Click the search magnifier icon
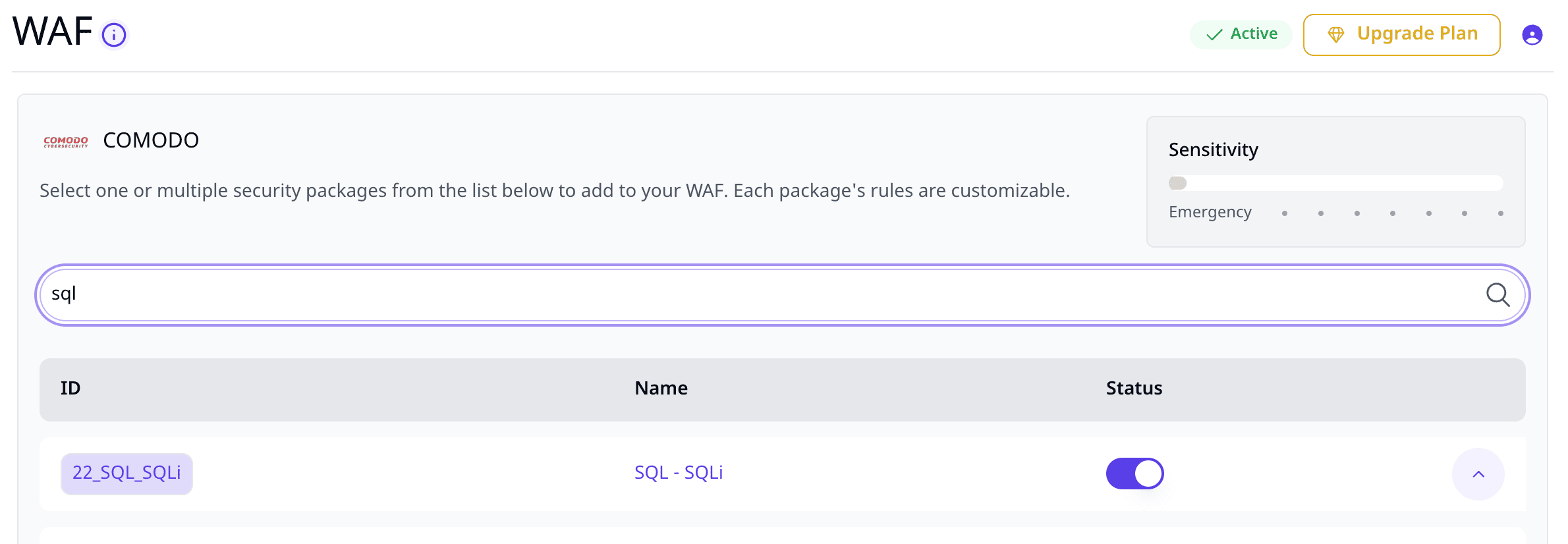Viewport: 1568px width, 544px height. [x=1498, y=294]
